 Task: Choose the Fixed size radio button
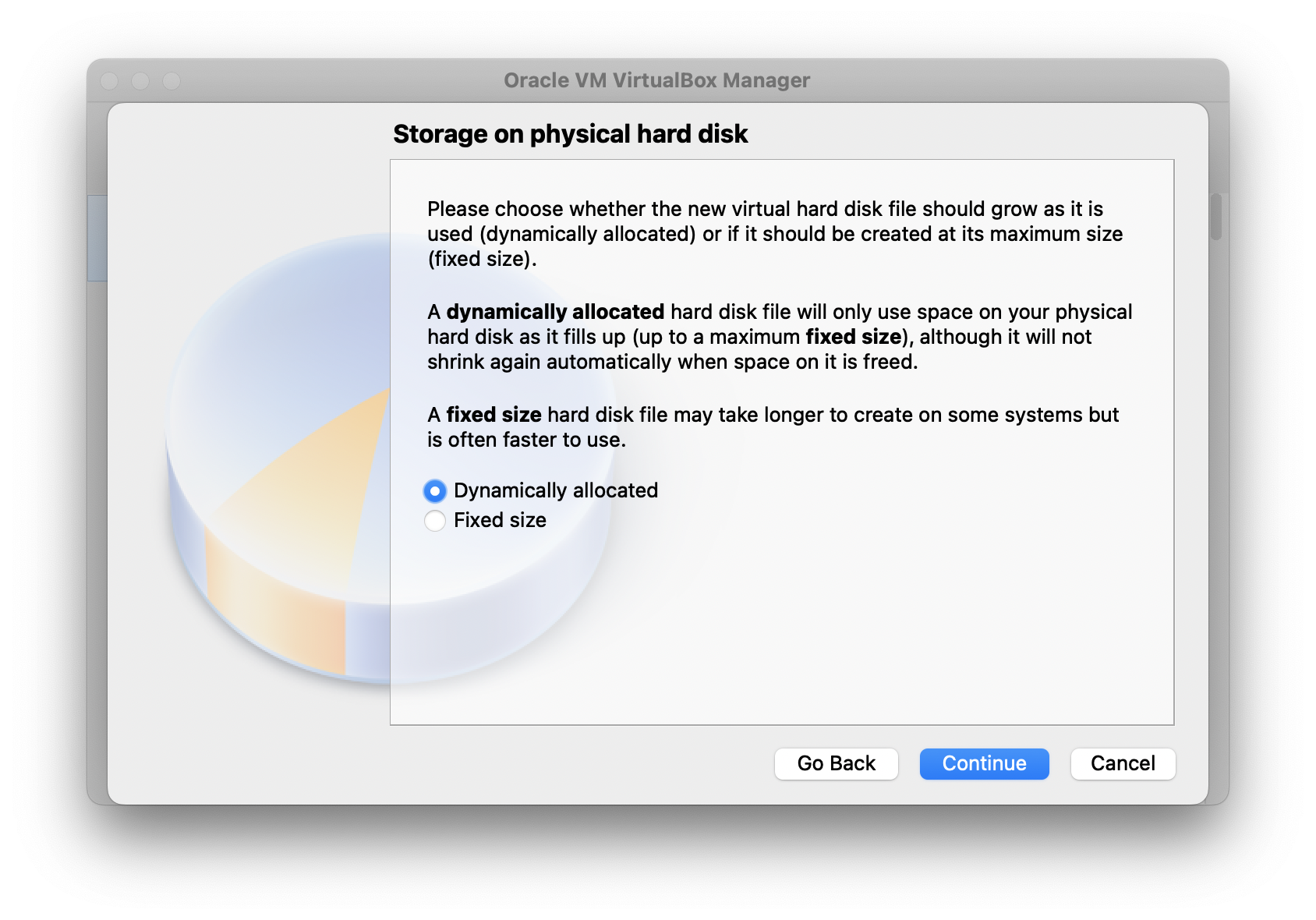(x=435, y=520)
